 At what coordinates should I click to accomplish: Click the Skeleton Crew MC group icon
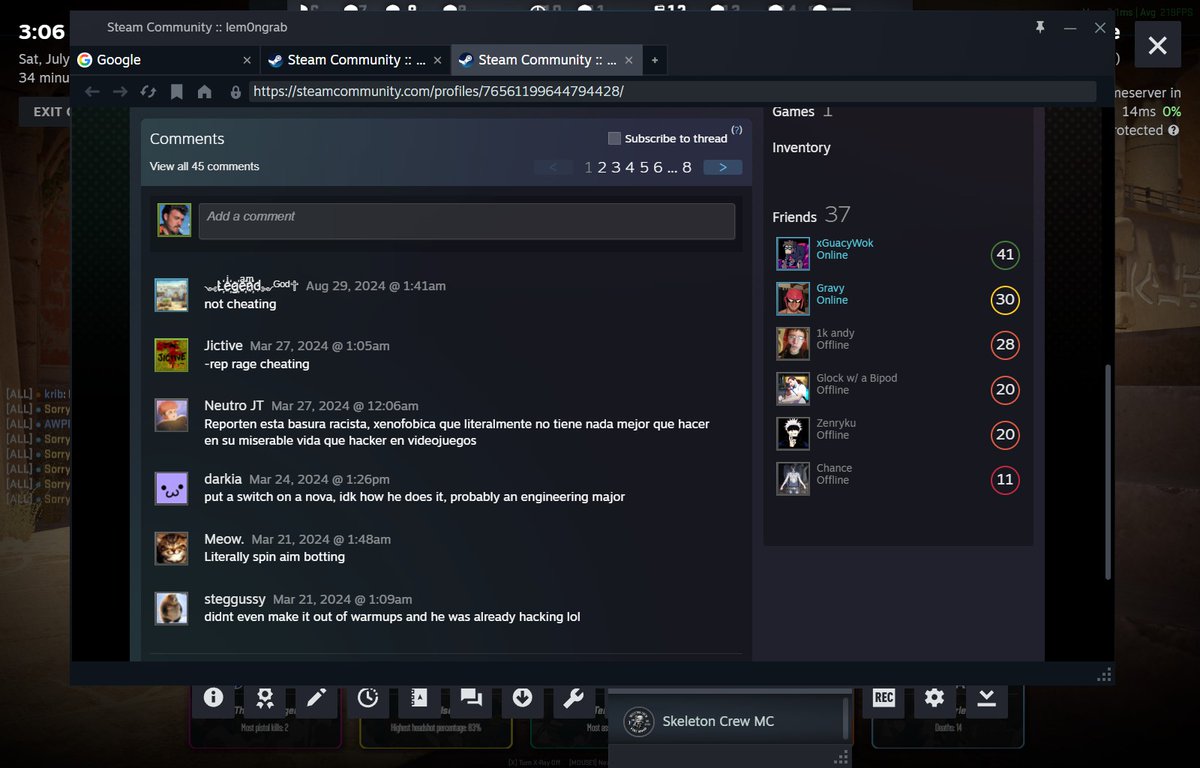click(x=638, y=721)
